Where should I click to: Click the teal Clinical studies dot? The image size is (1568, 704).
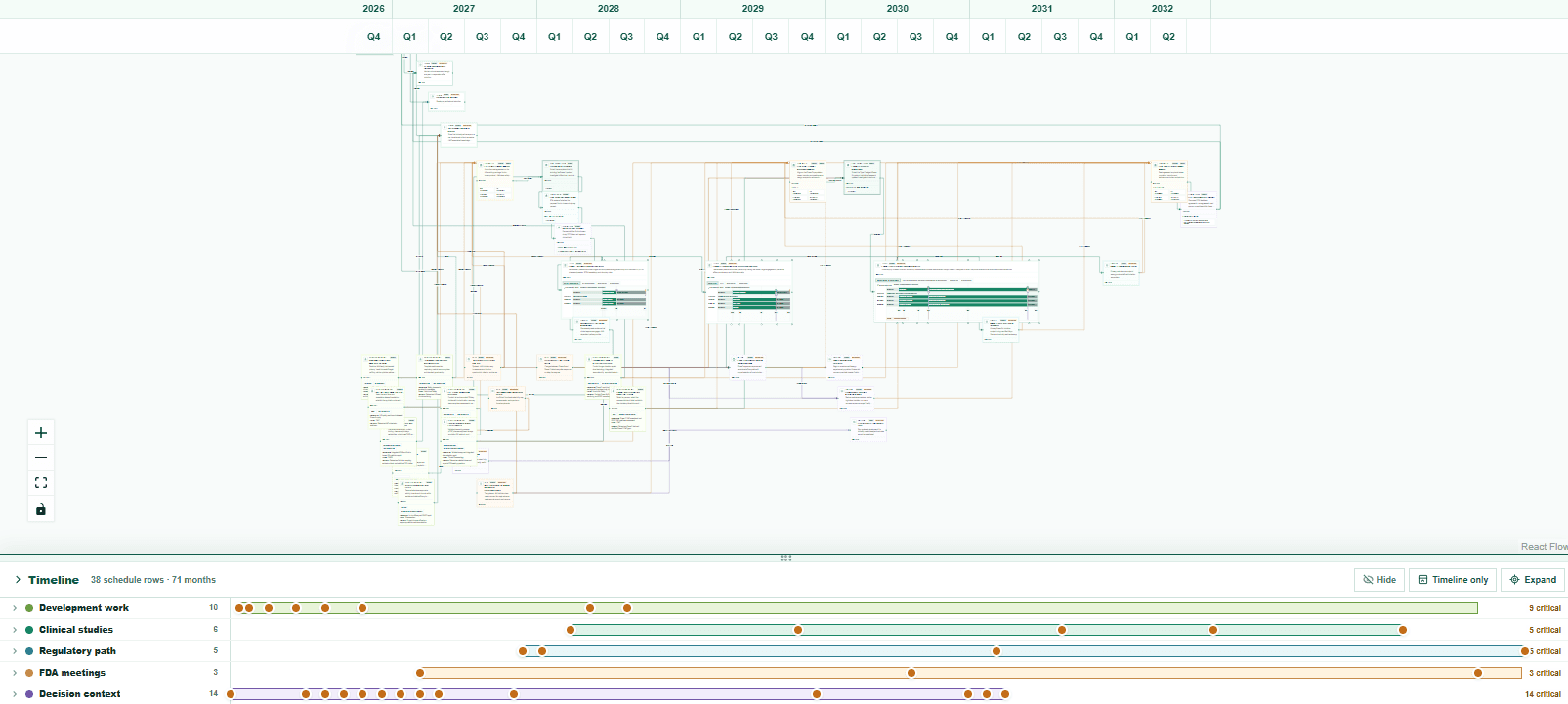[29, 630]
